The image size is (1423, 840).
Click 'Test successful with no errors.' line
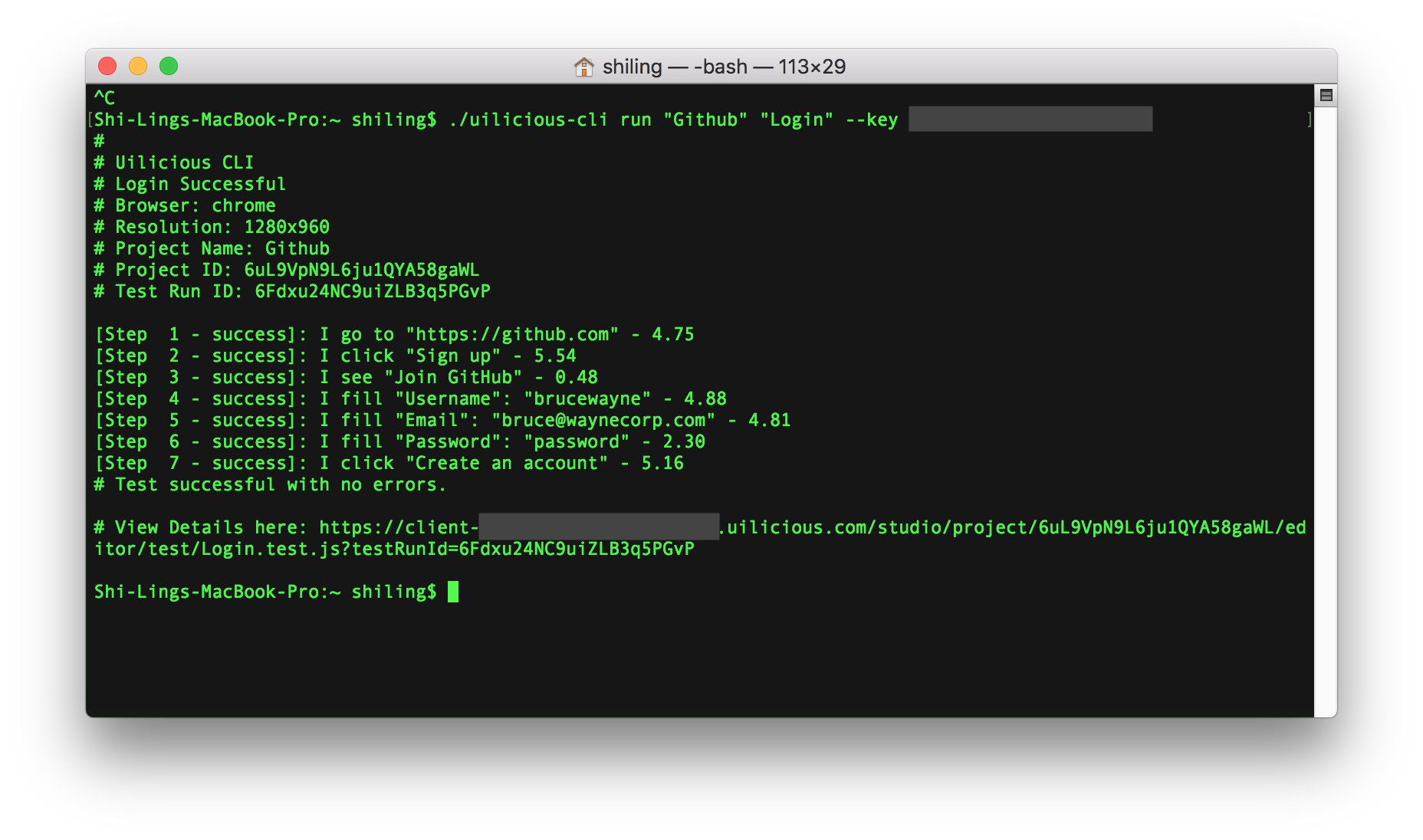[x=270, y=484]
